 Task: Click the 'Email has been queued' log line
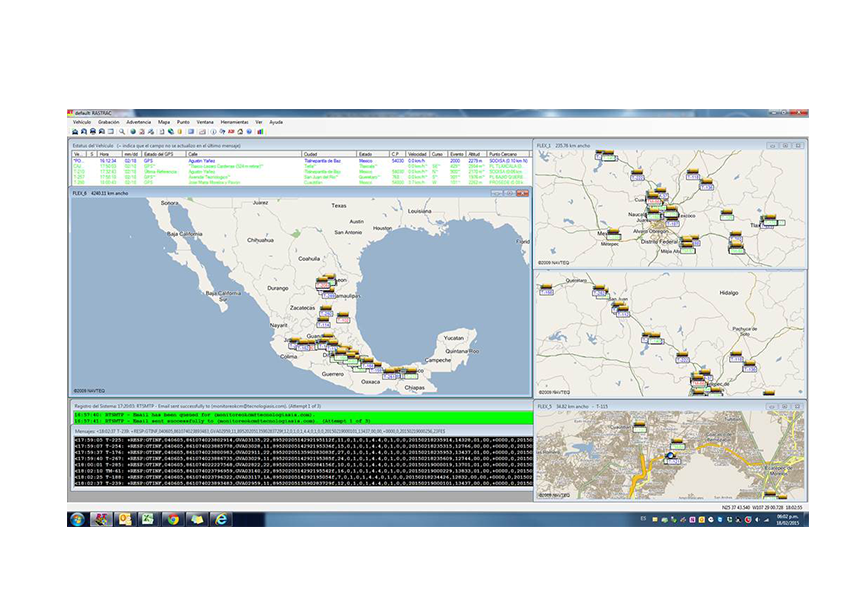tap(302, 415)
